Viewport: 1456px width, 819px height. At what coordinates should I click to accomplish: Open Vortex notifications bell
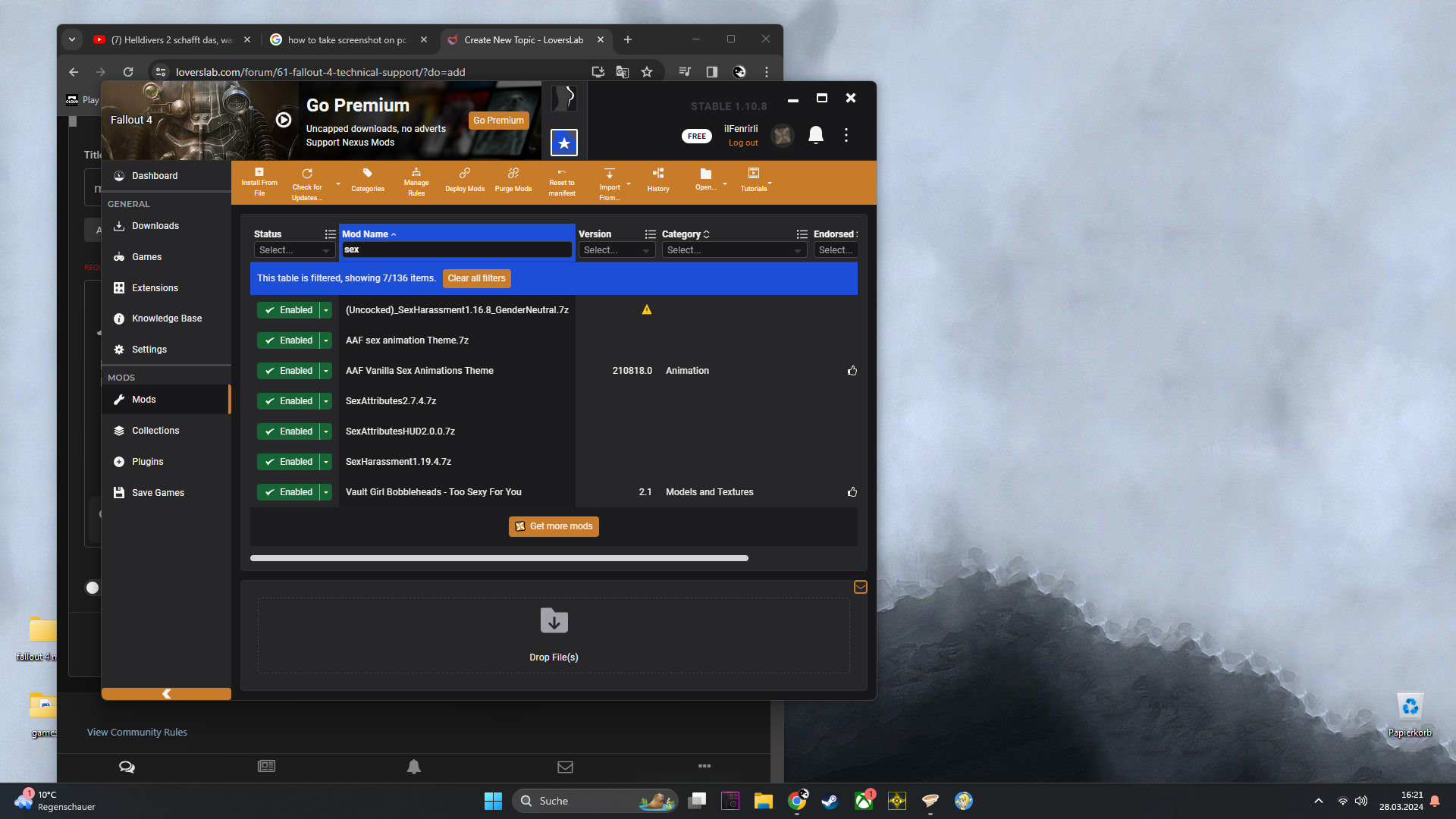click(x=816, y=135)
